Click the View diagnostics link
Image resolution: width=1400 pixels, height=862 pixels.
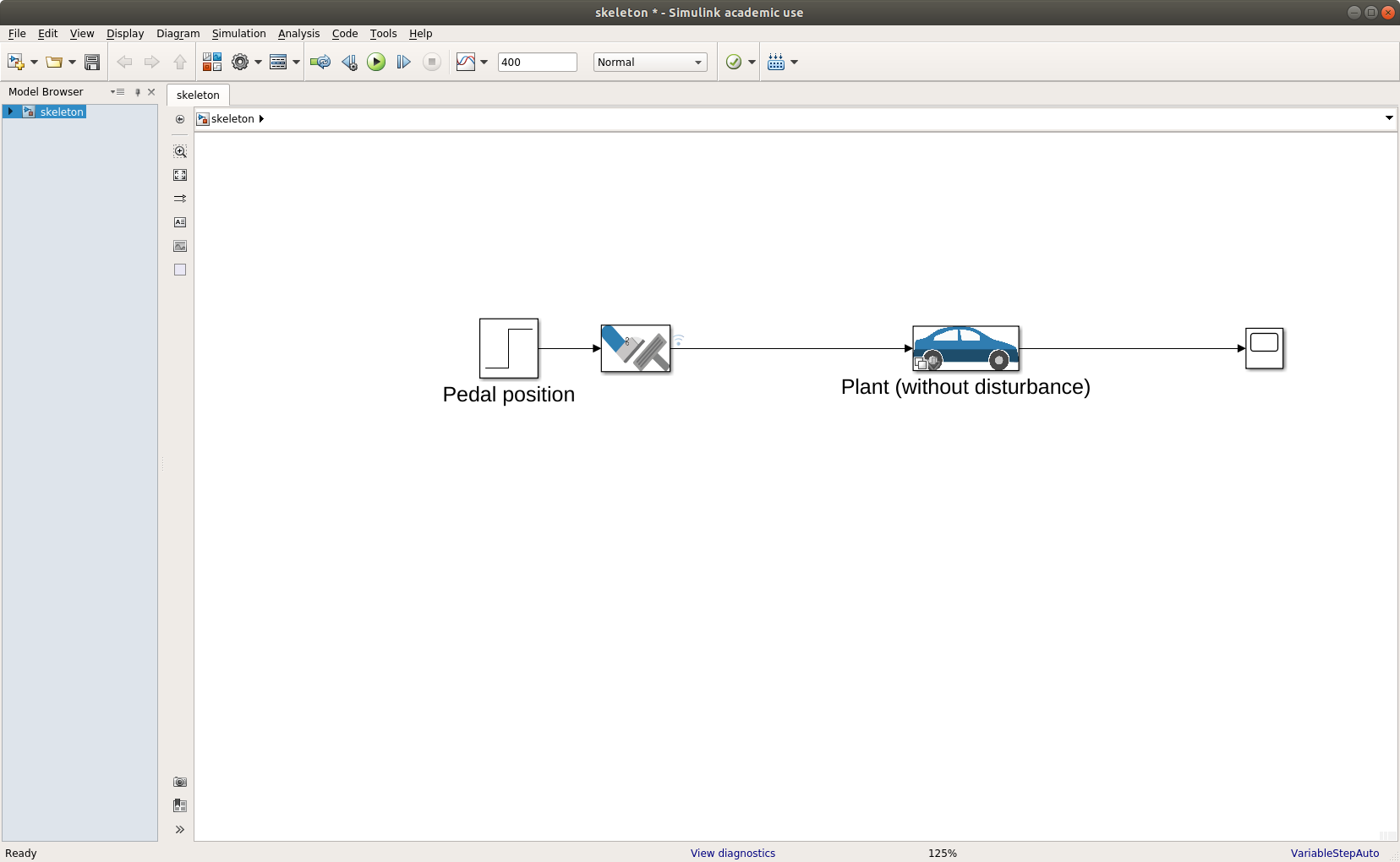coord(732,853)
